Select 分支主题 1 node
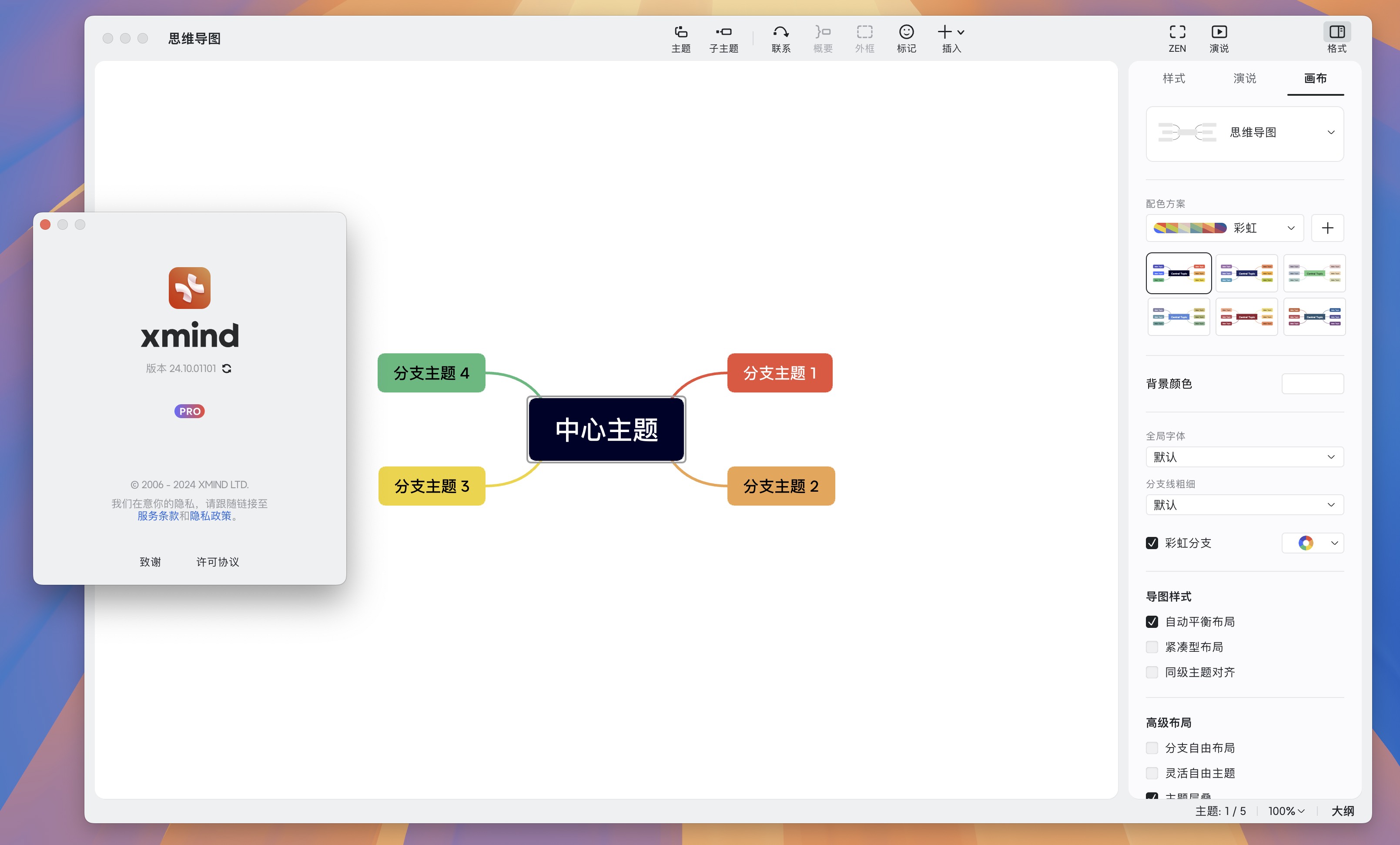 click(x=780, y=373)
